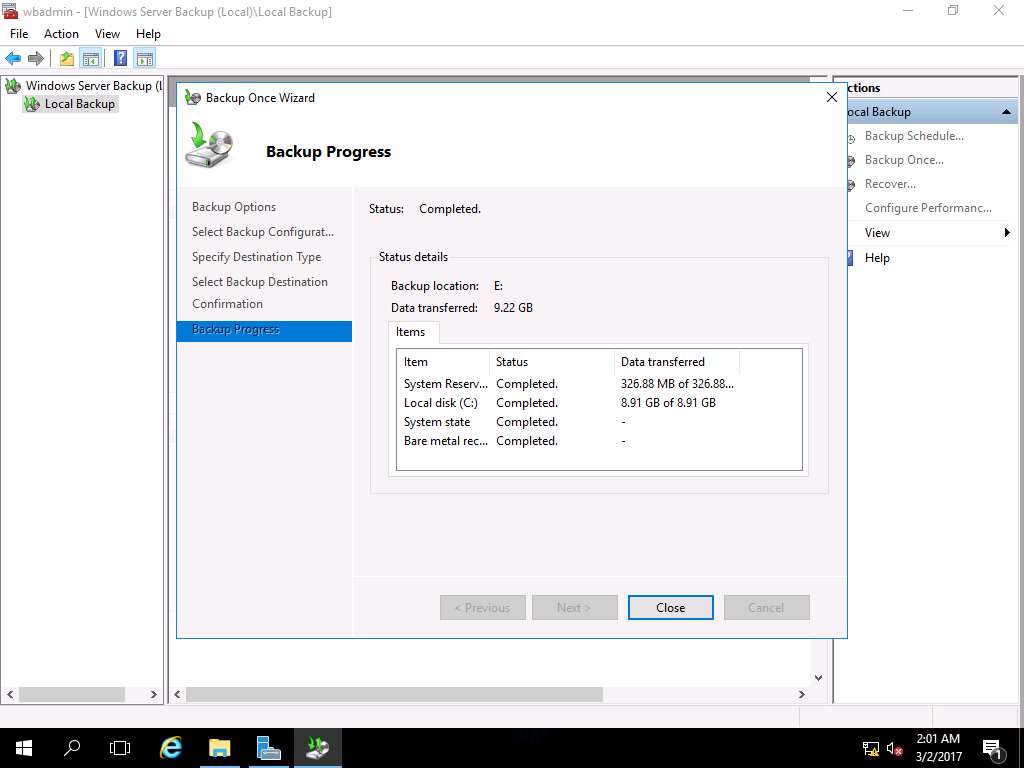Click the Up one level folder icon
The height and width of the screenshot is (768, 1024).
pos(67,59)
